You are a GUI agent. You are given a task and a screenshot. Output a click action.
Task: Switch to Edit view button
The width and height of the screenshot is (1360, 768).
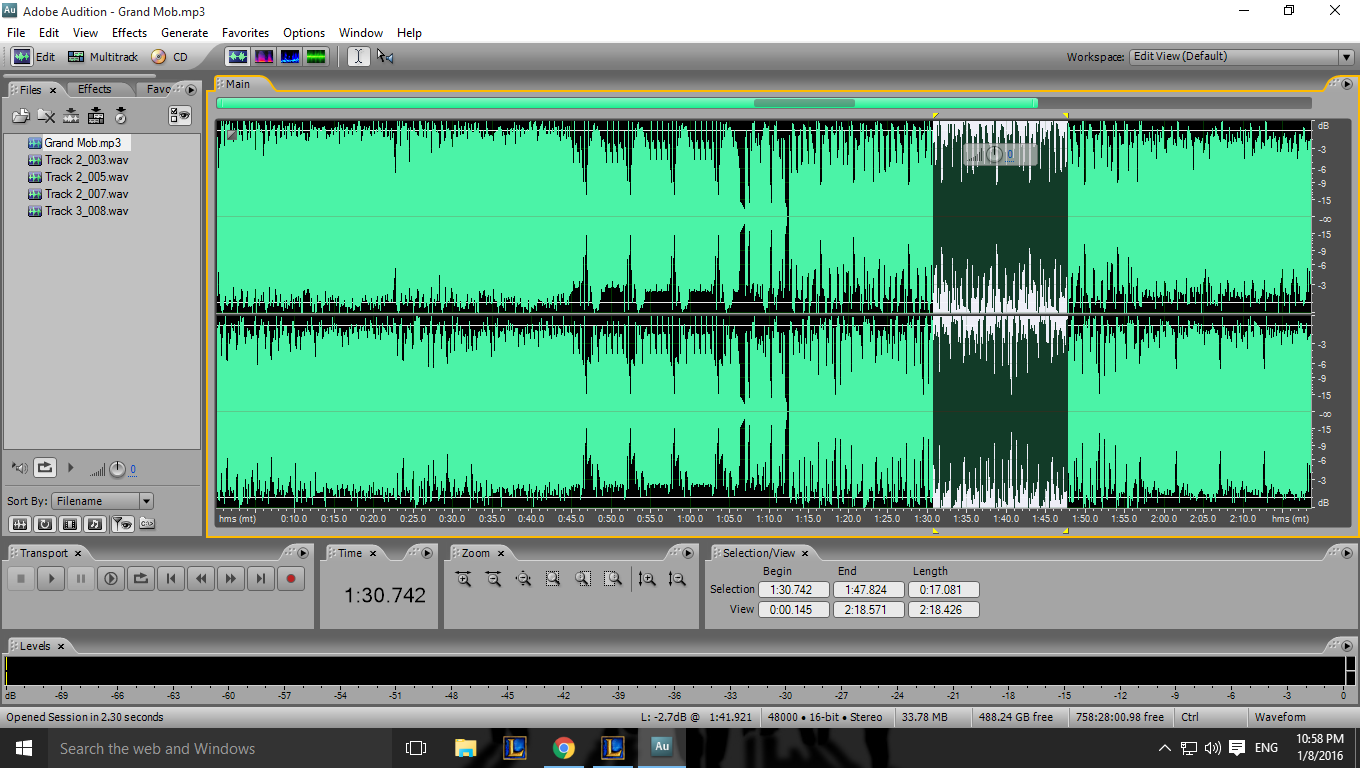(x=34, y=57)
